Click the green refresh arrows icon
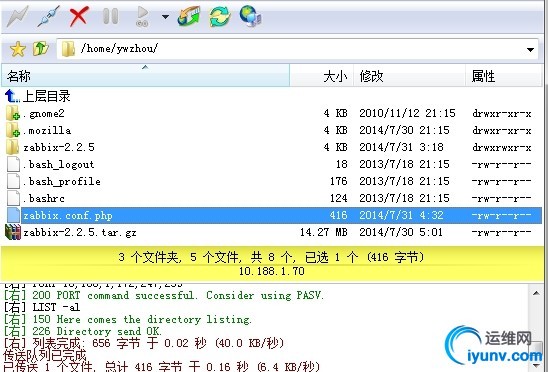Image resolution: width=548 pixels, height=372 pixels. (219, 16)
